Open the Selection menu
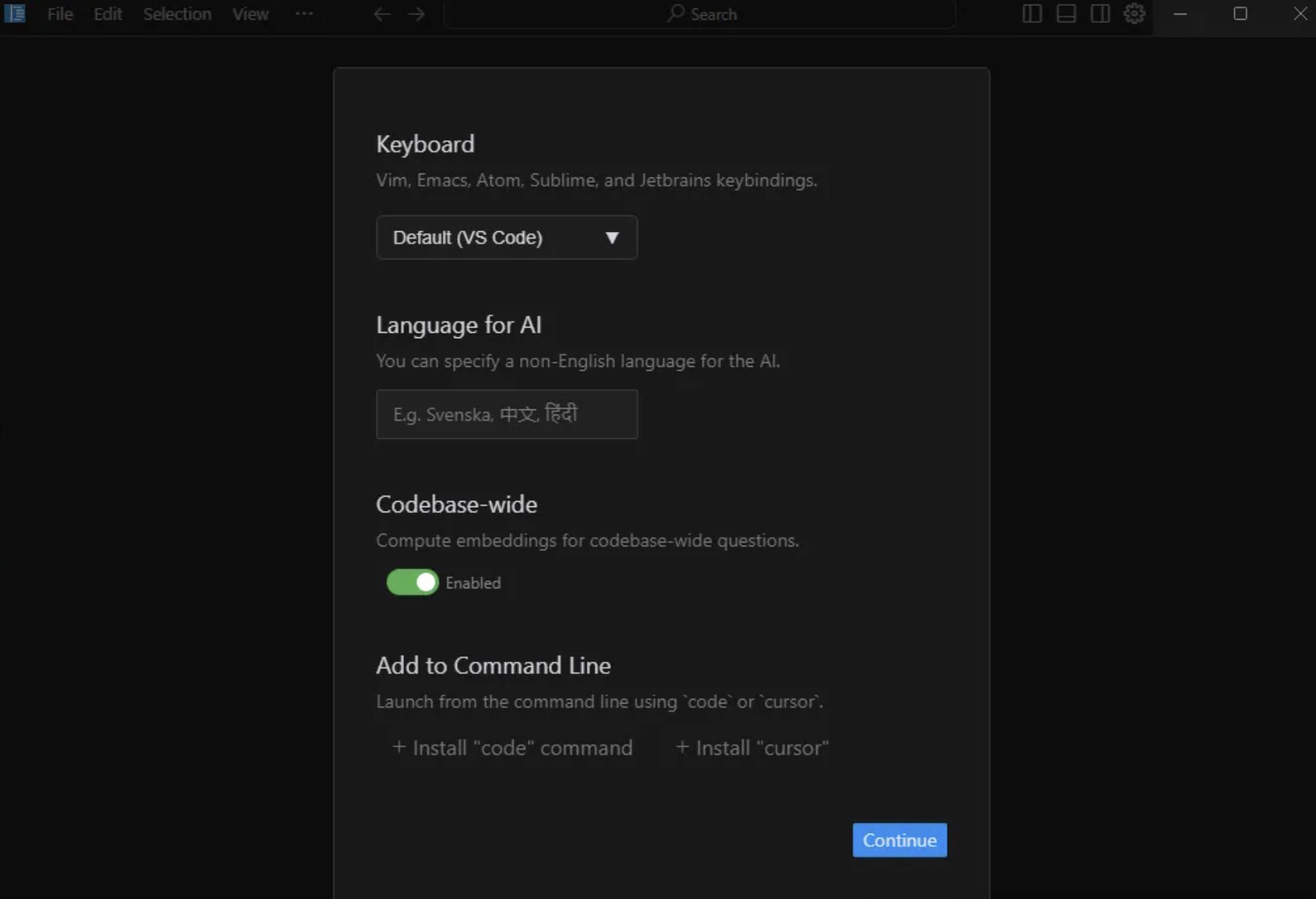The height and width of the screenshot is (899, 1316). click(177, 14)
